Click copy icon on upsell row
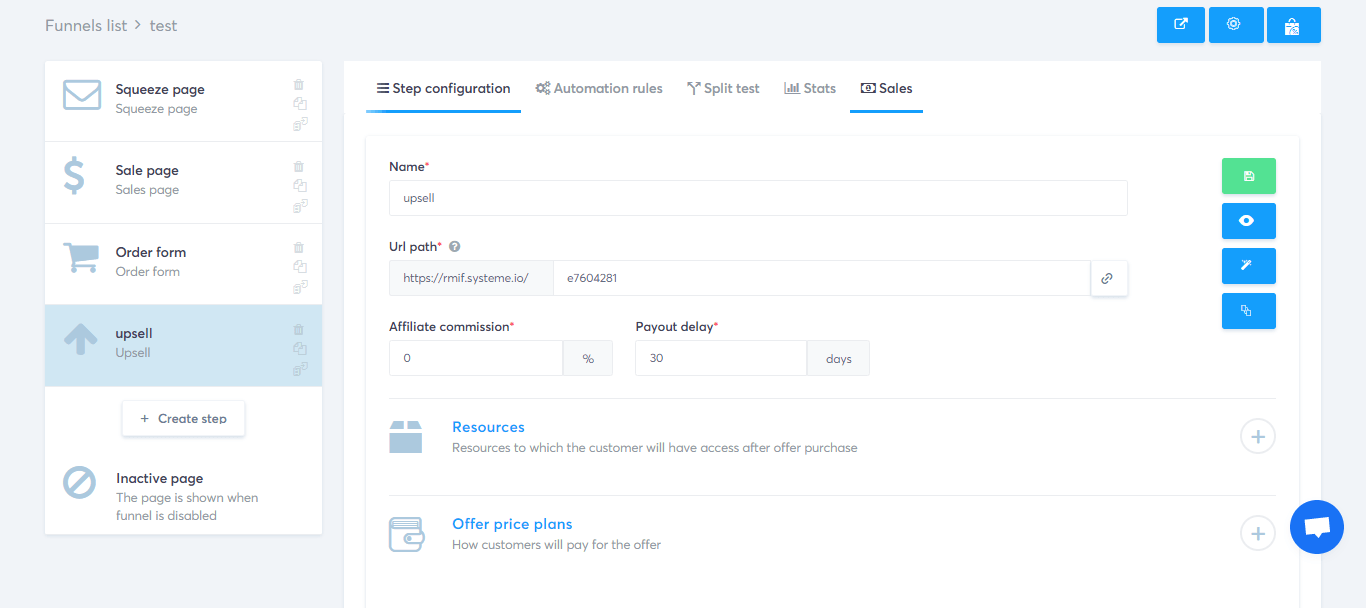Viewport: 1366px width, 608px height. (x=299, y=349)
